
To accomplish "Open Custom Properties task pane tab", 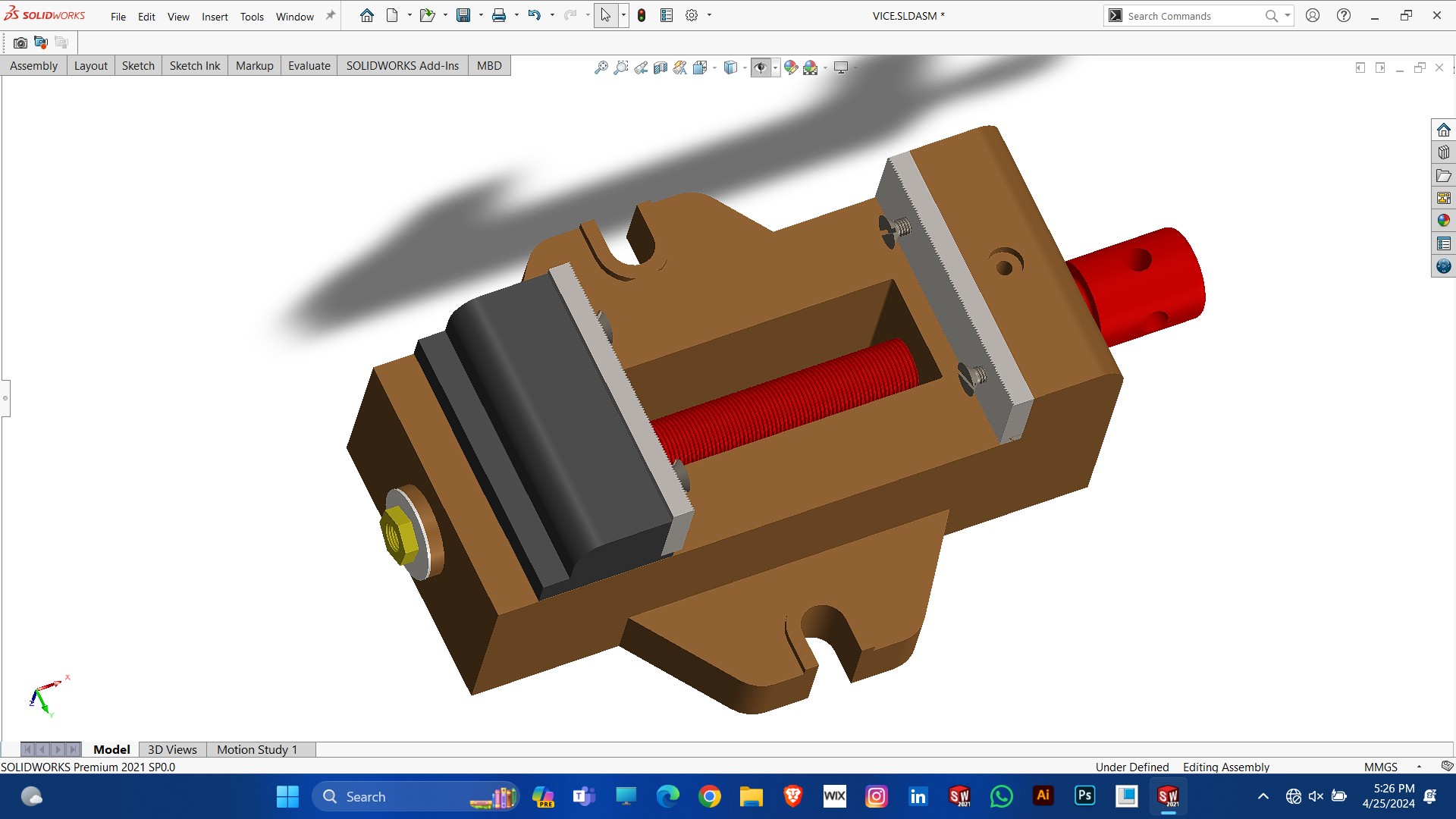I will (1443, 243).
